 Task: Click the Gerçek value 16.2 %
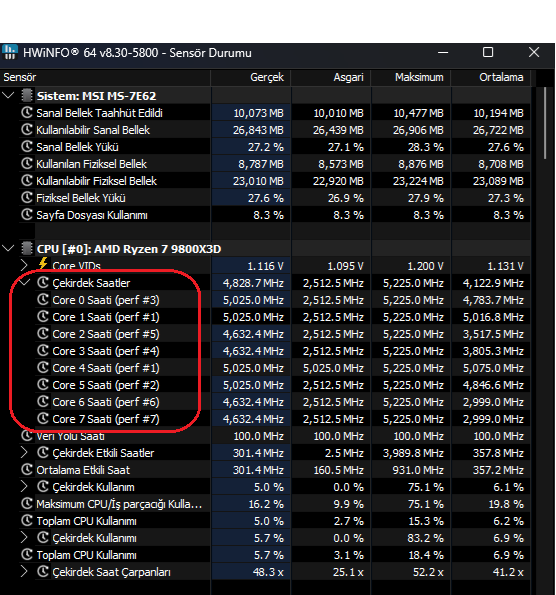click(x=266, y=504)
